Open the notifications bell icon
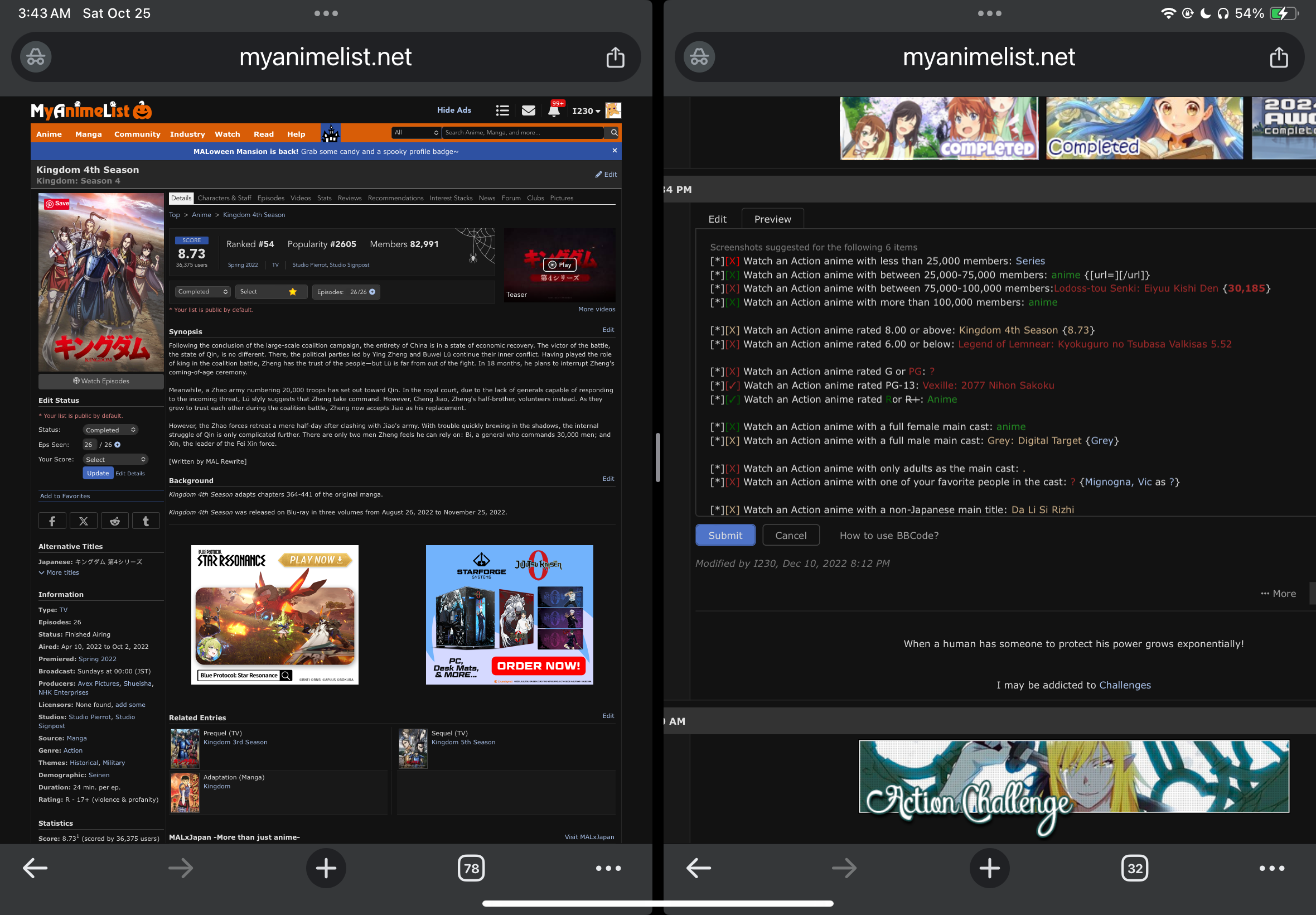The height and width of the screenshot is (915, 1316). click(553, 110)
